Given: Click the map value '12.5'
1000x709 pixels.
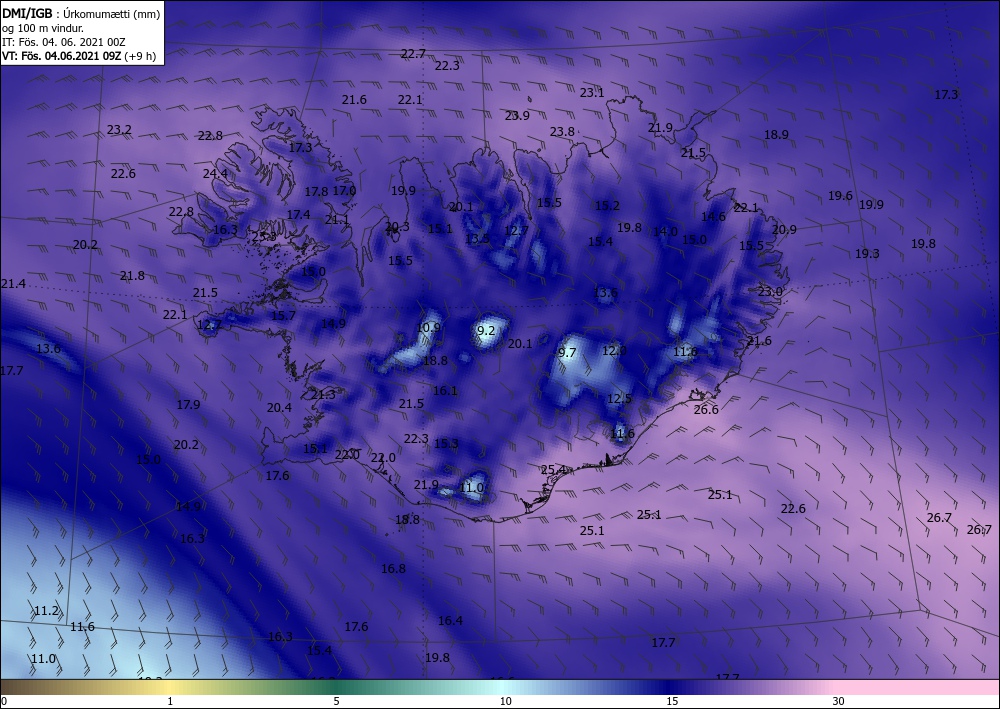Looking at the screenshot, I should pos(619,398).
